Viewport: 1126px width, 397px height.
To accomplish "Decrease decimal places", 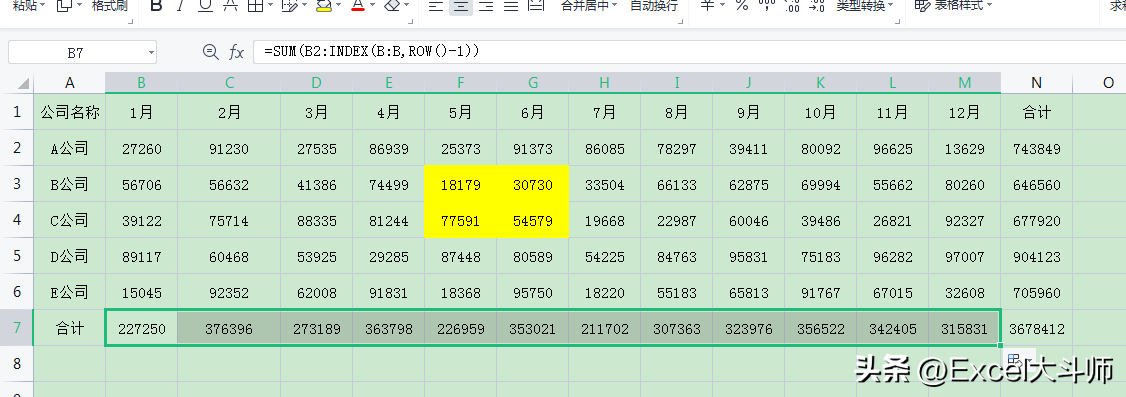I will tap(816, 6).
